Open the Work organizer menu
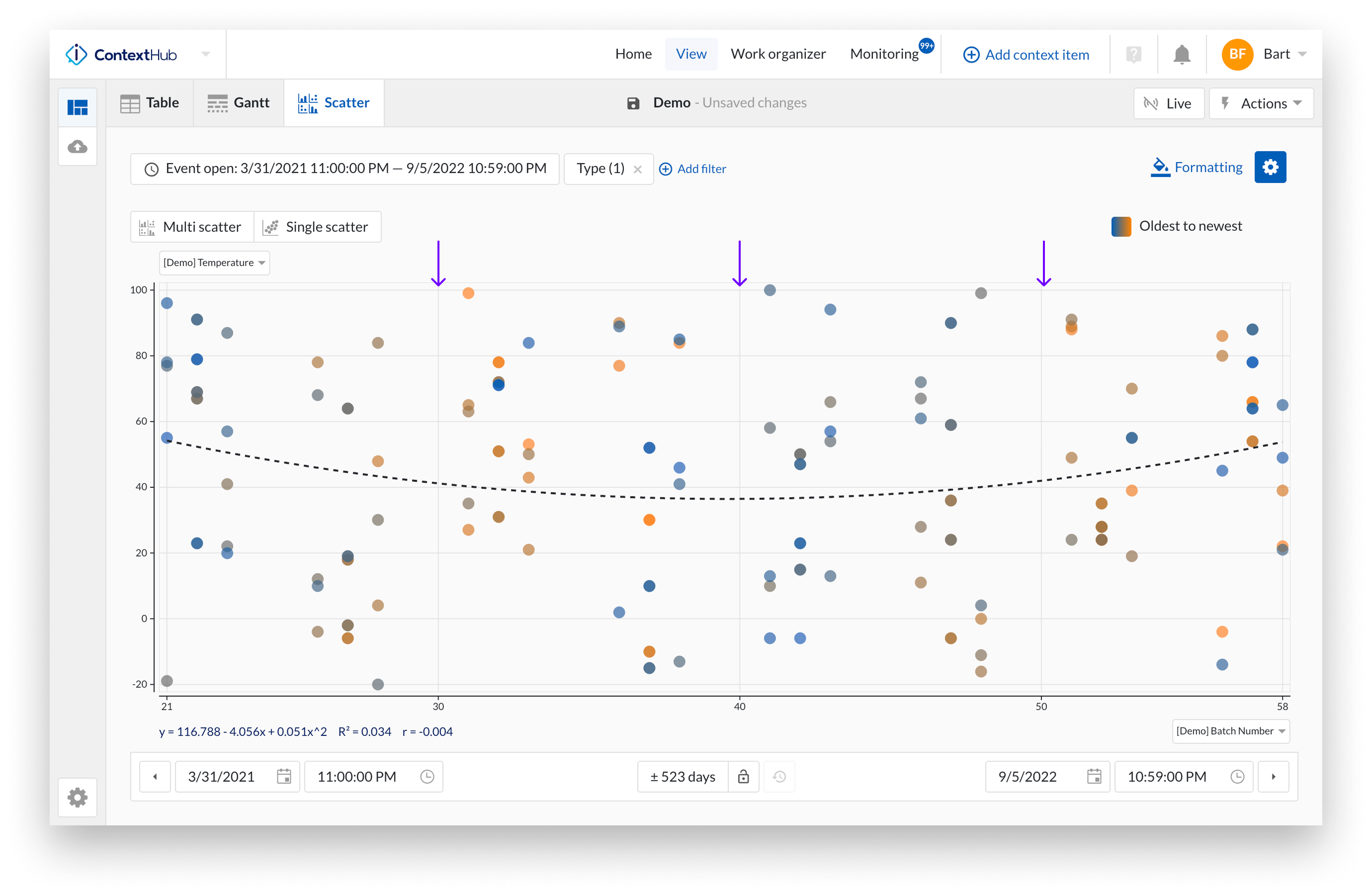 point(777,54)
